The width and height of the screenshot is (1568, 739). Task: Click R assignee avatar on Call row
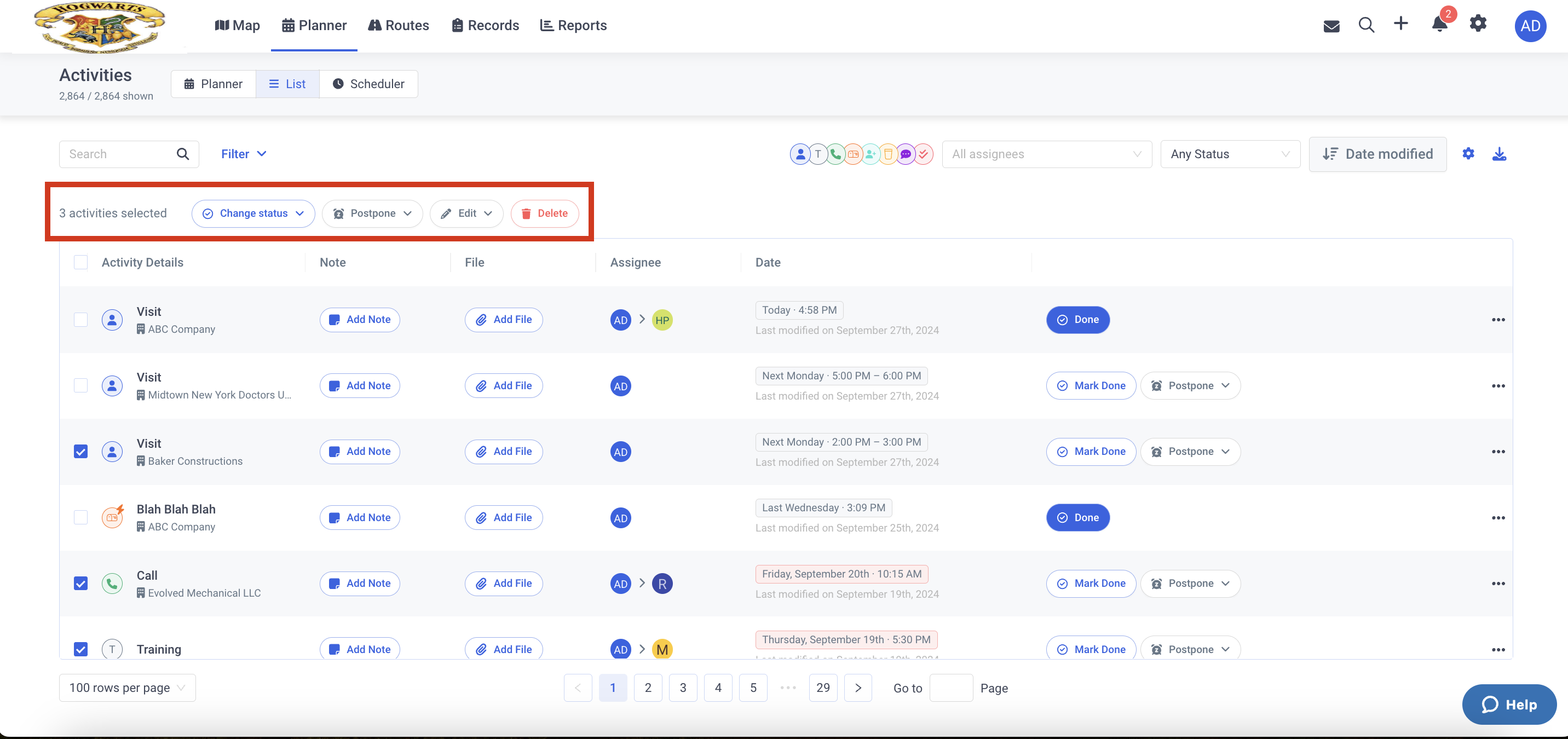(662, 584)
